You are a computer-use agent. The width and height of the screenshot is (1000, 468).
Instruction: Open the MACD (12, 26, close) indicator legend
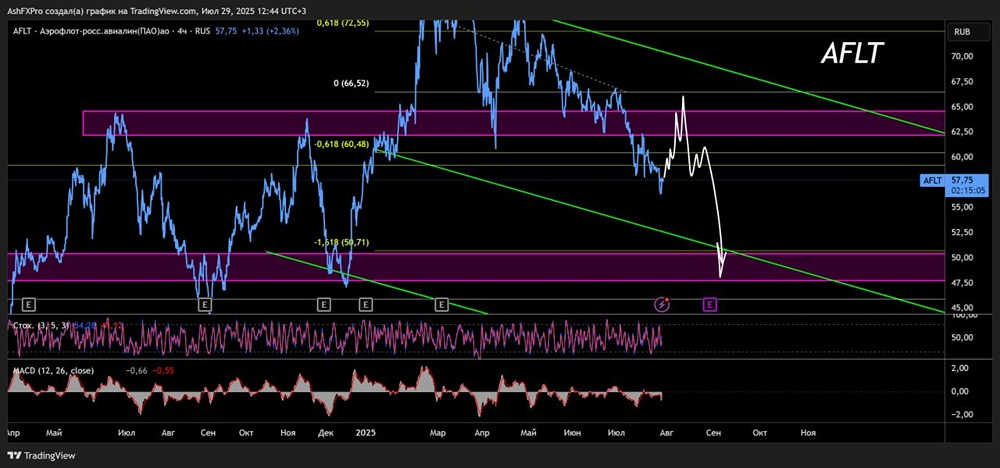[x=54, y=370]
